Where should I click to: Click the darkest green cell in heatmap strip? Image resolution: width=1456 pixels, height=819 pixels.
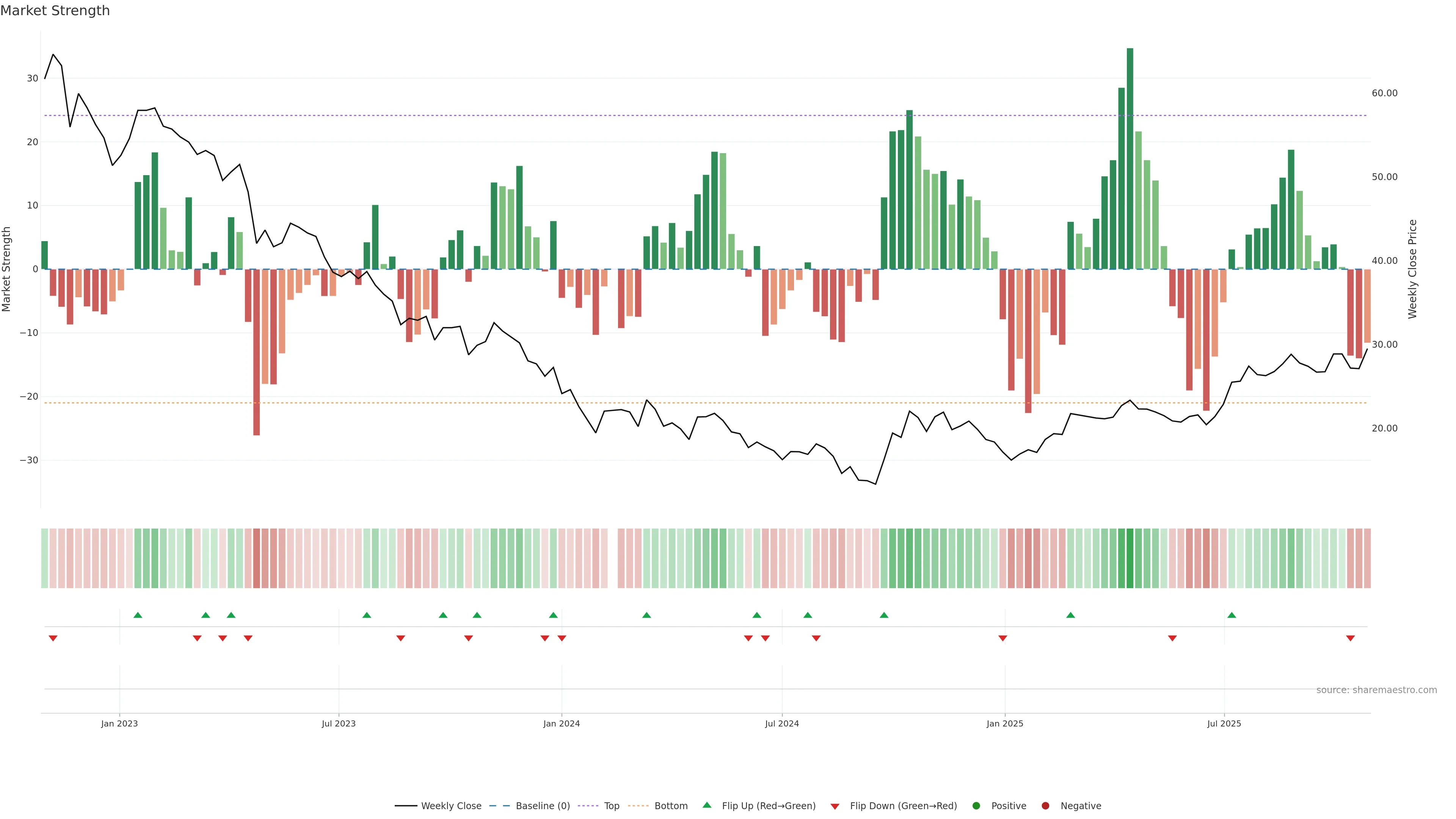click(x=1130, y=558)
